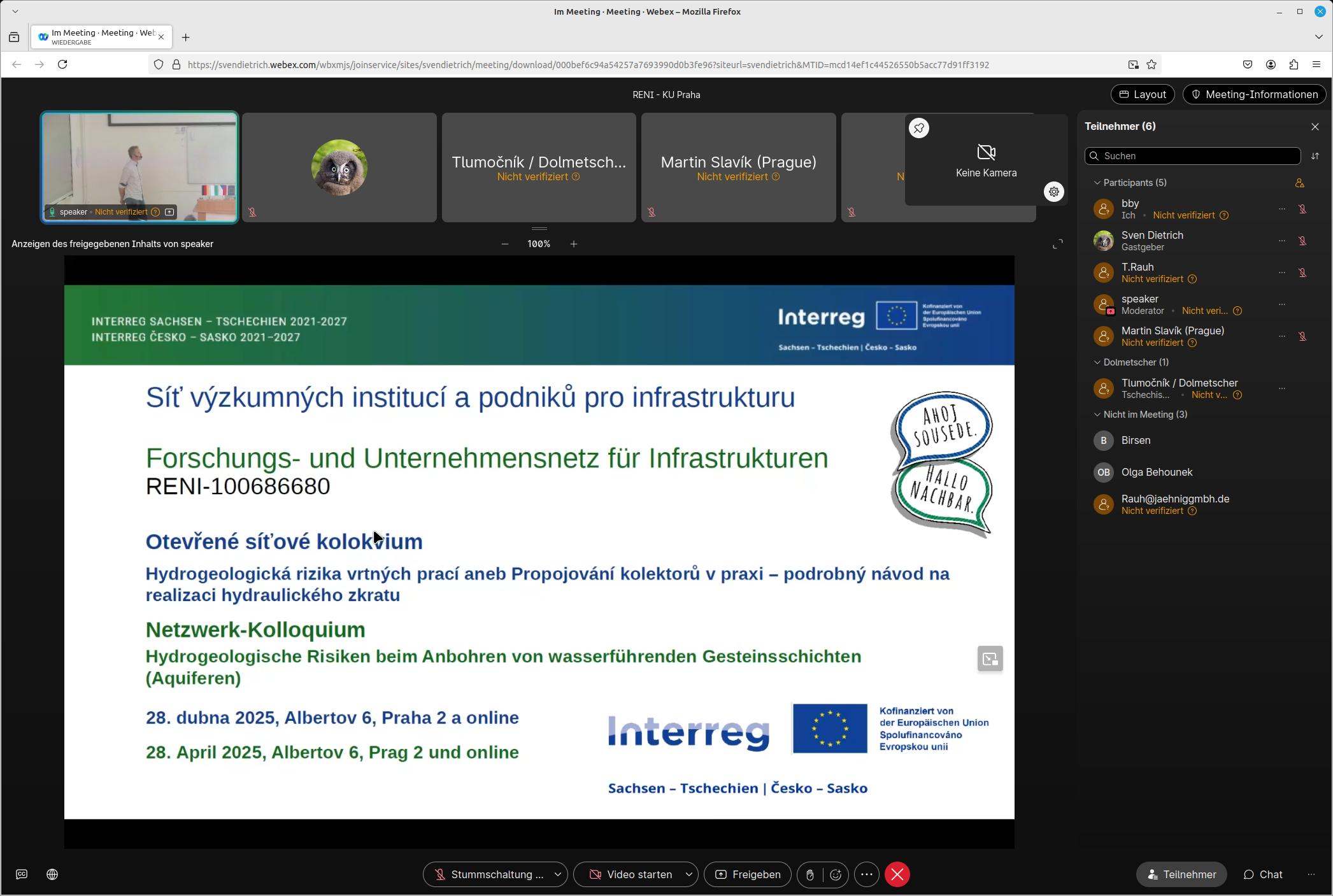The height and width of the screenshot is (896, 1333).
Task: Collapse the Dolmetscher (1) group
Action: click(1097, 362)
